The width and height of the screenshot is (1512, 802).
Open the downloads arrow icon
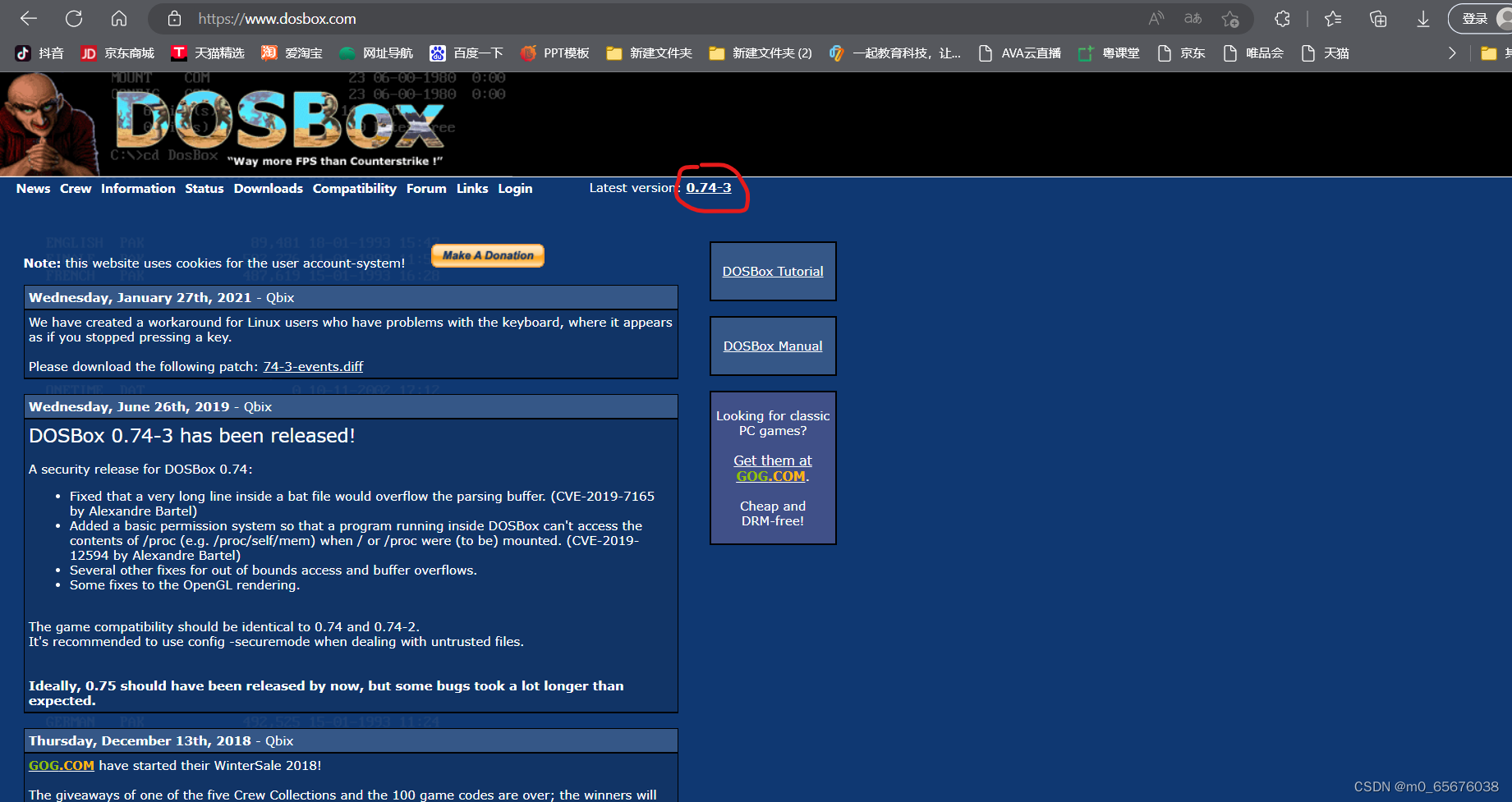click(x=1423, y=18)
